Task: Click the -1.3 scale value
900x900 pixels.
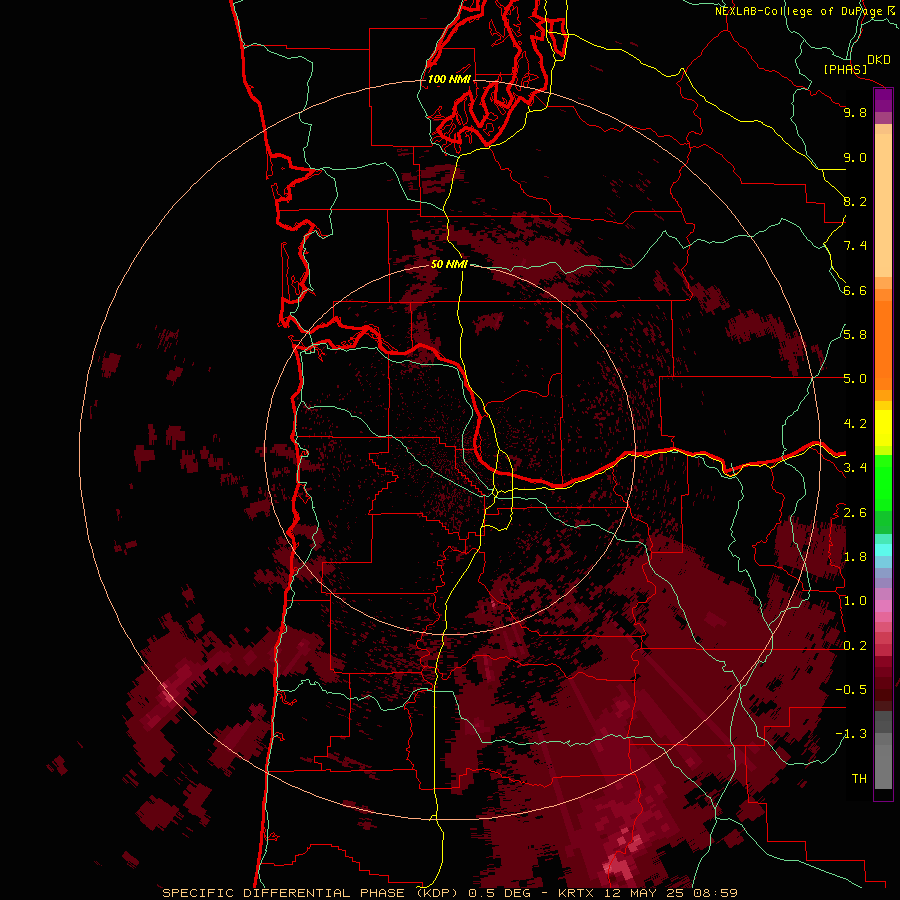Action: coord(851,734)
